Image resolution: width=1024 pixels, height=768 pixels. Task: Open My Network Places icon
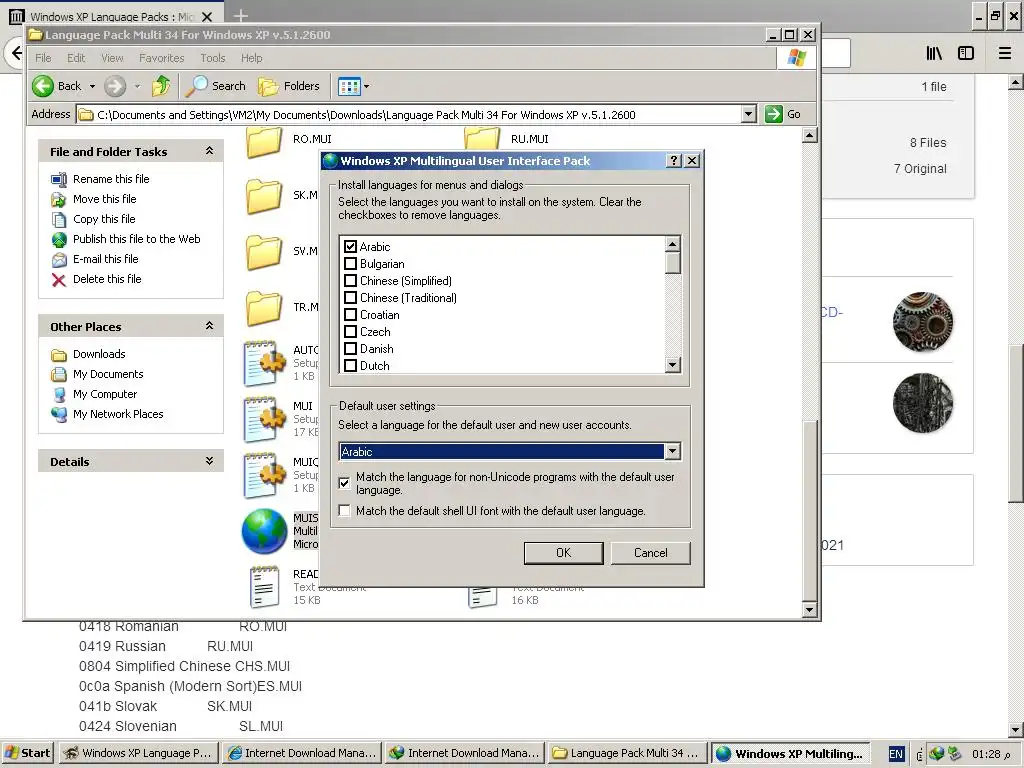click(x=59, y=415)
